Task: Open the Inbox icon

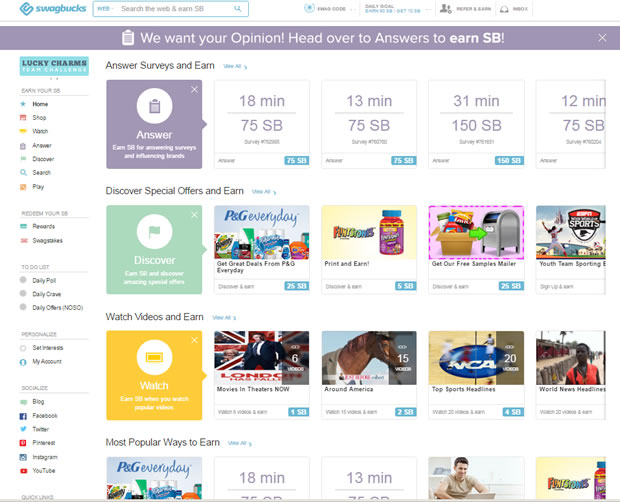Action: [x=504, y=9]
